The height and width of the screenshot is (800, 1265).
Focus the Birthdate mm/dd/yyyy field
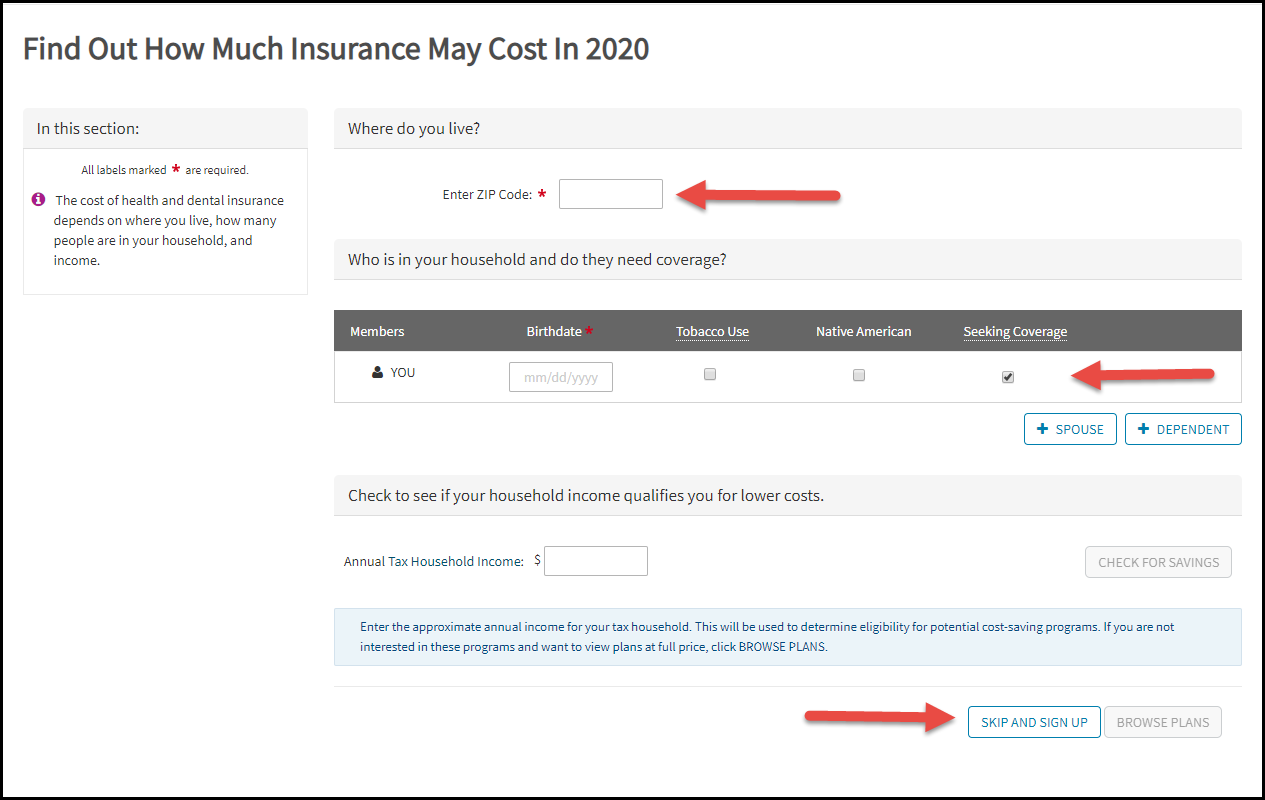coord(560,377)
